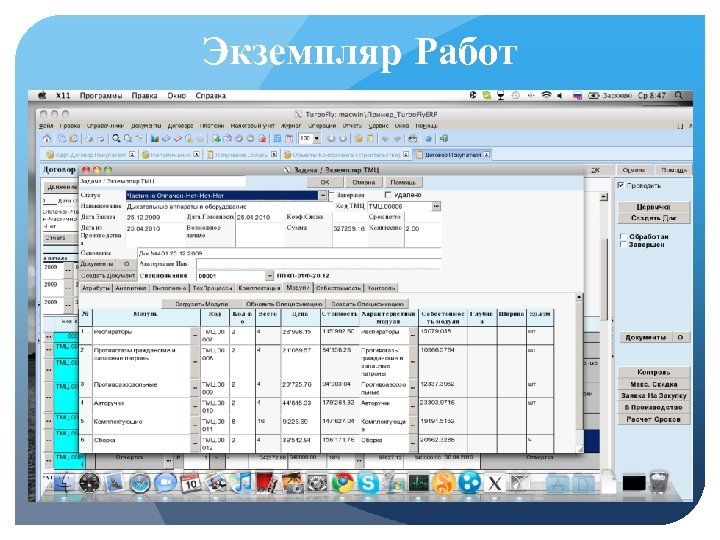This screenshot has width=720, height=540.
Task: Open Google Chrome from the dock
Action: [x=343, y=483]
